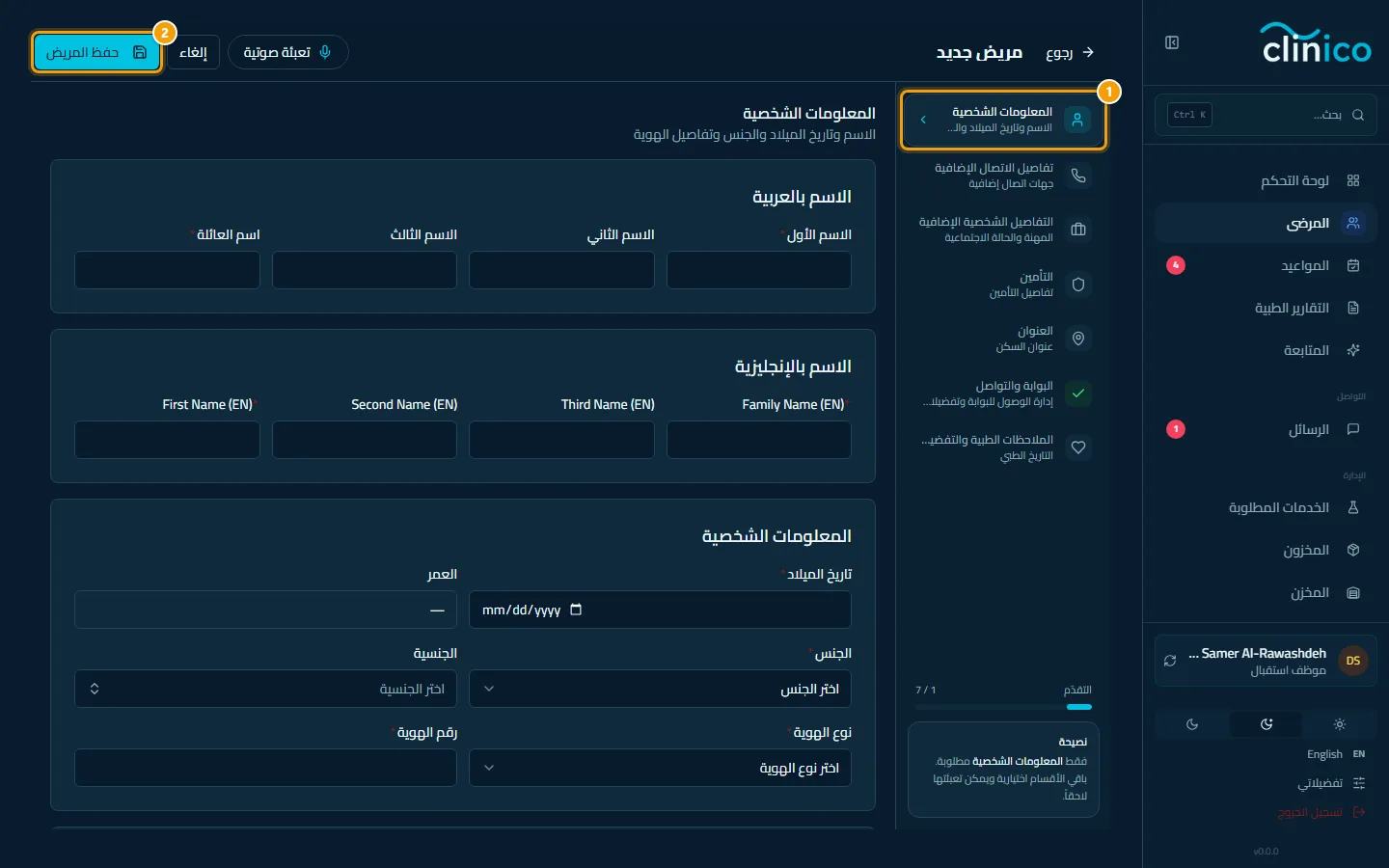Click the المواعيد calendar icon
This screenshot has height=868, width=1389.
1353,265
